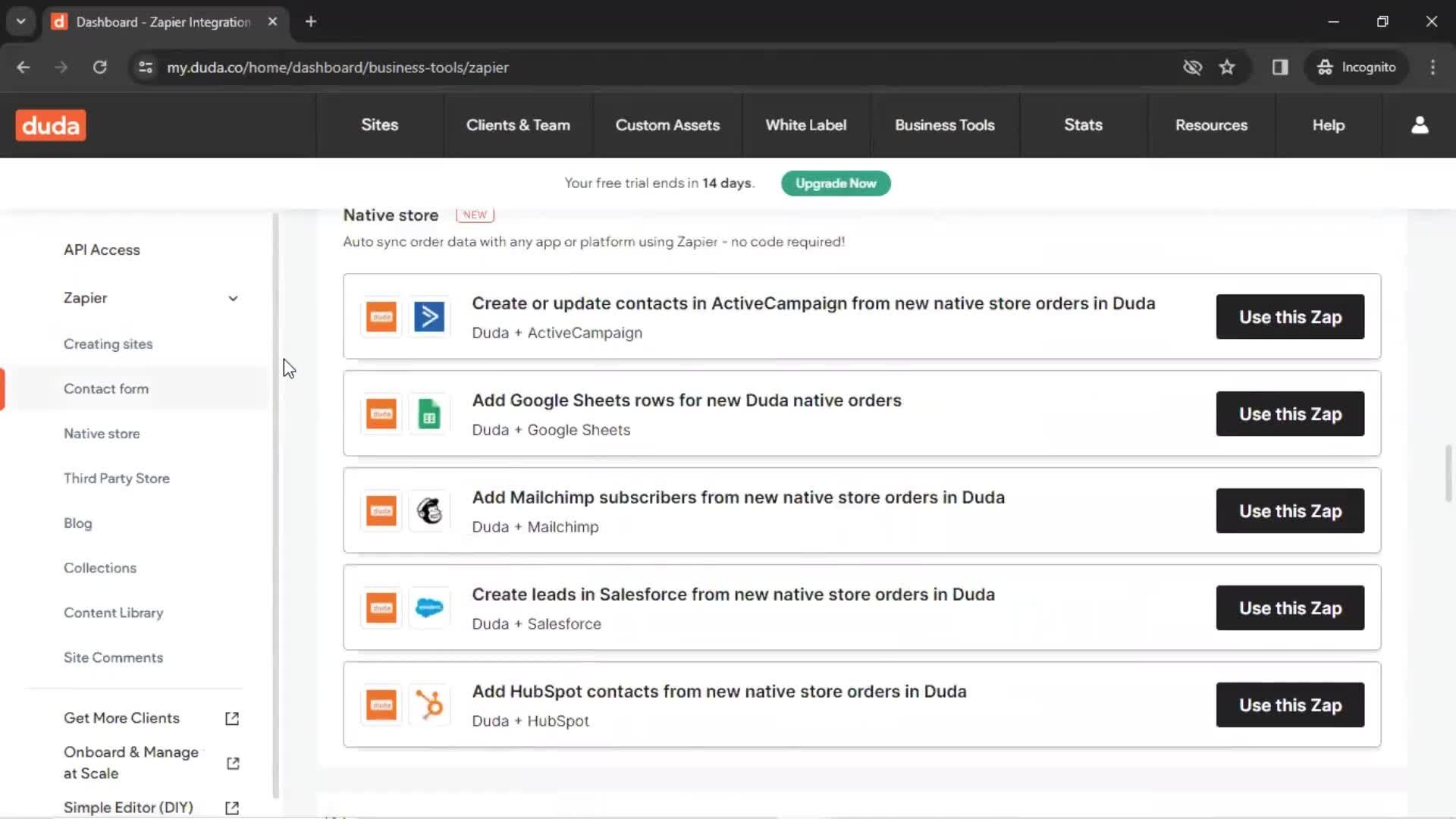Click the Incognito profile indicator

[1357, 67]
